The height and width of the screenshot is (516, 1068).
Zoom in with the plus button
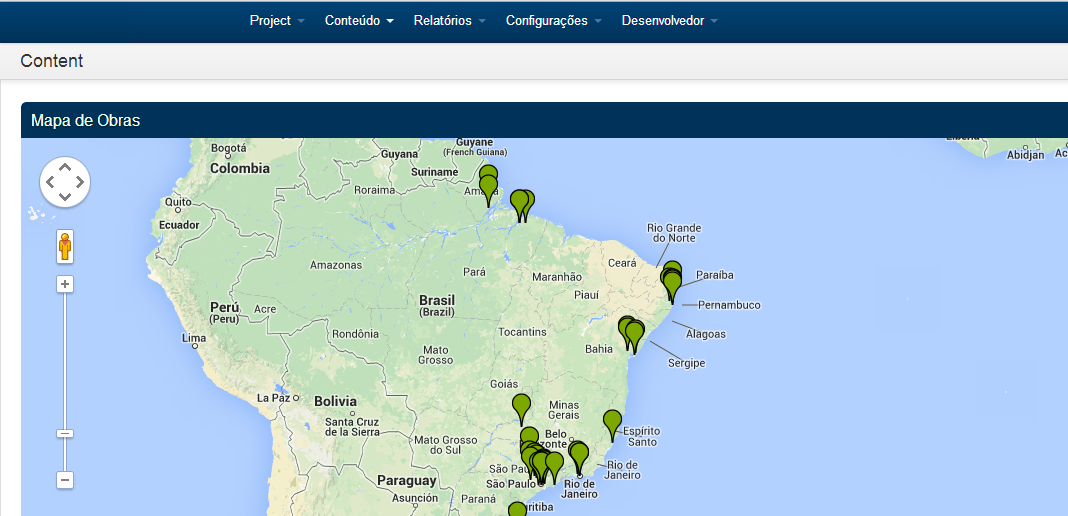click(x=65, y=284)
